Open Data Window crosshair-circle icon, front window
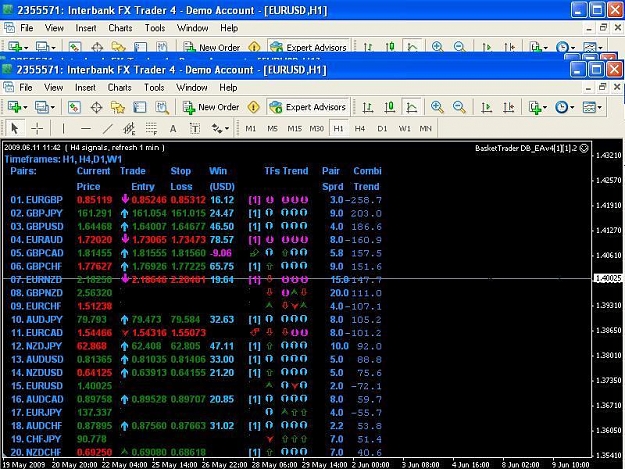The image size is (625, 469). 96,107
